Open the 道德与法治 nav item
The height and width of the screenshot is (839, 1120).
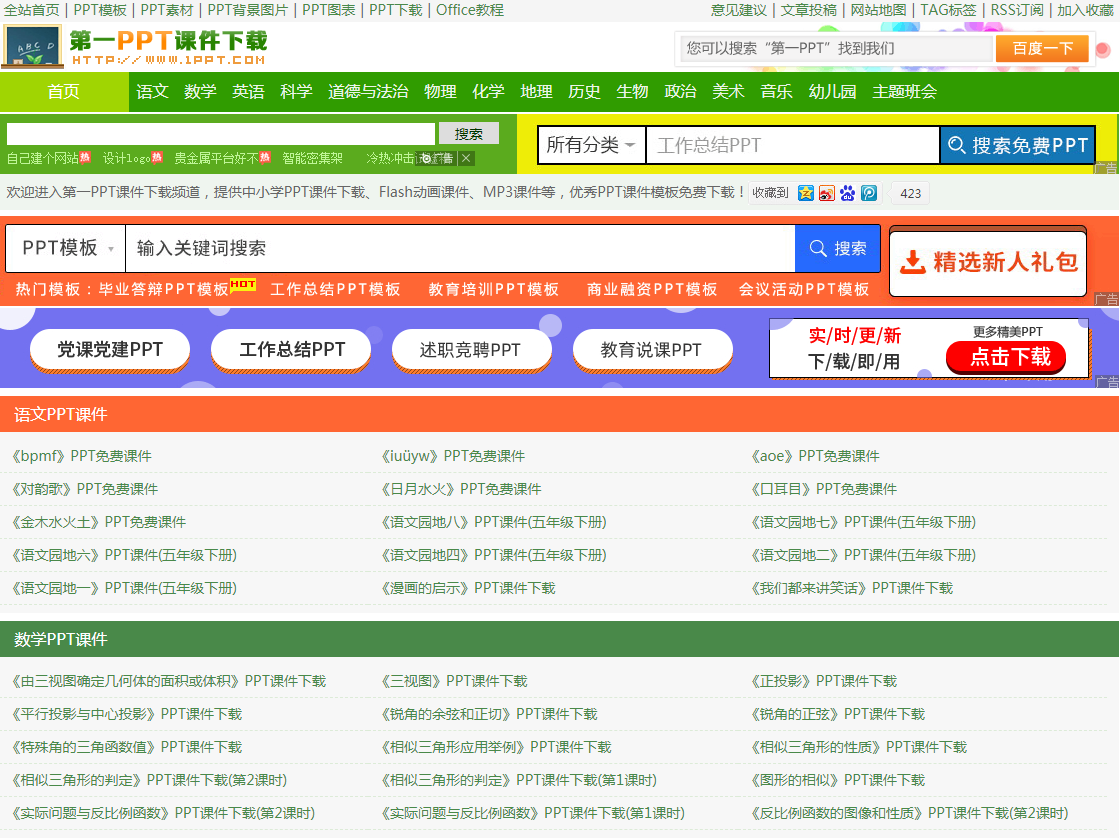tap(368, 91)
